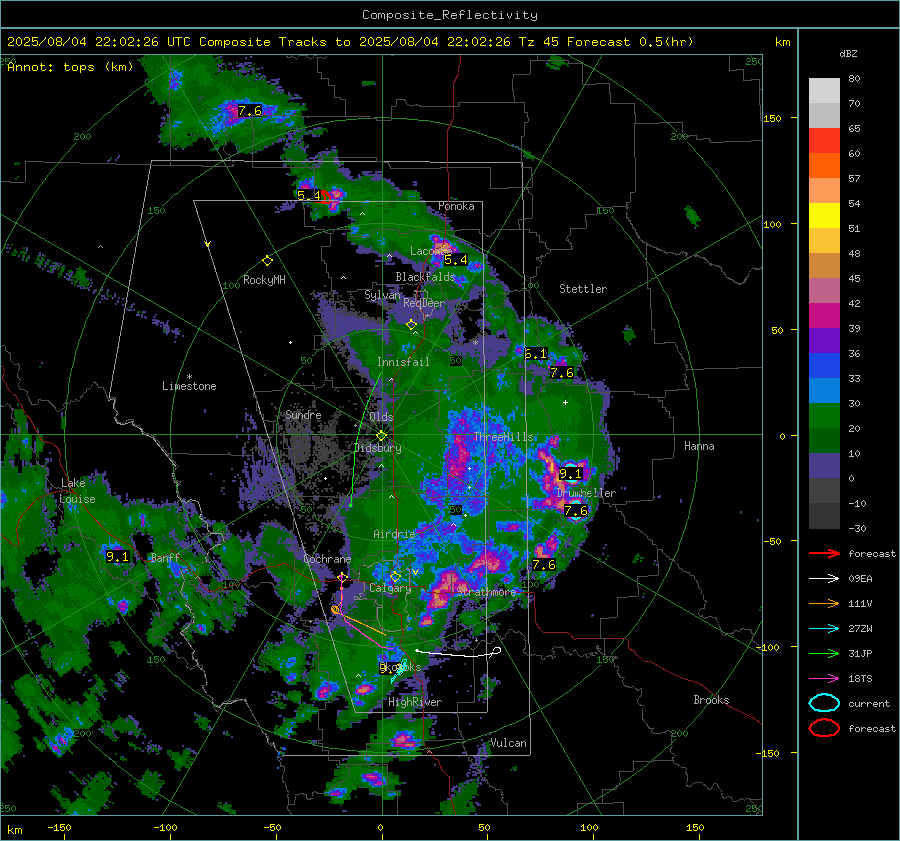Pick the bright green 30 dBZ swatch
The height and width of the screenshot is (841, 900).
point(824,416)
